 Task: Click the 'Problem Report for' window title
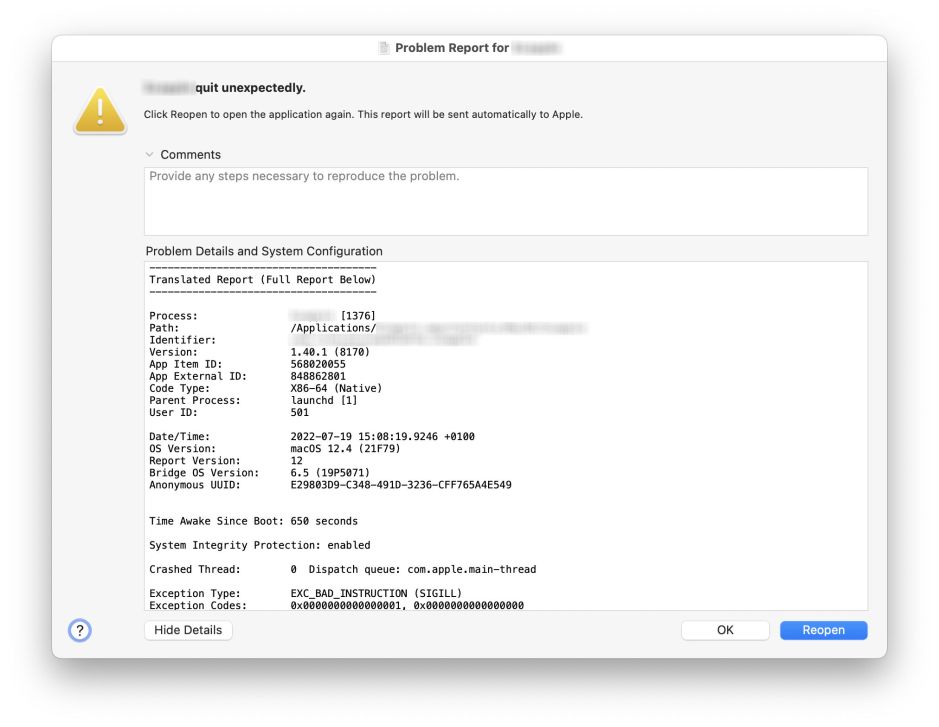(451, 48)
